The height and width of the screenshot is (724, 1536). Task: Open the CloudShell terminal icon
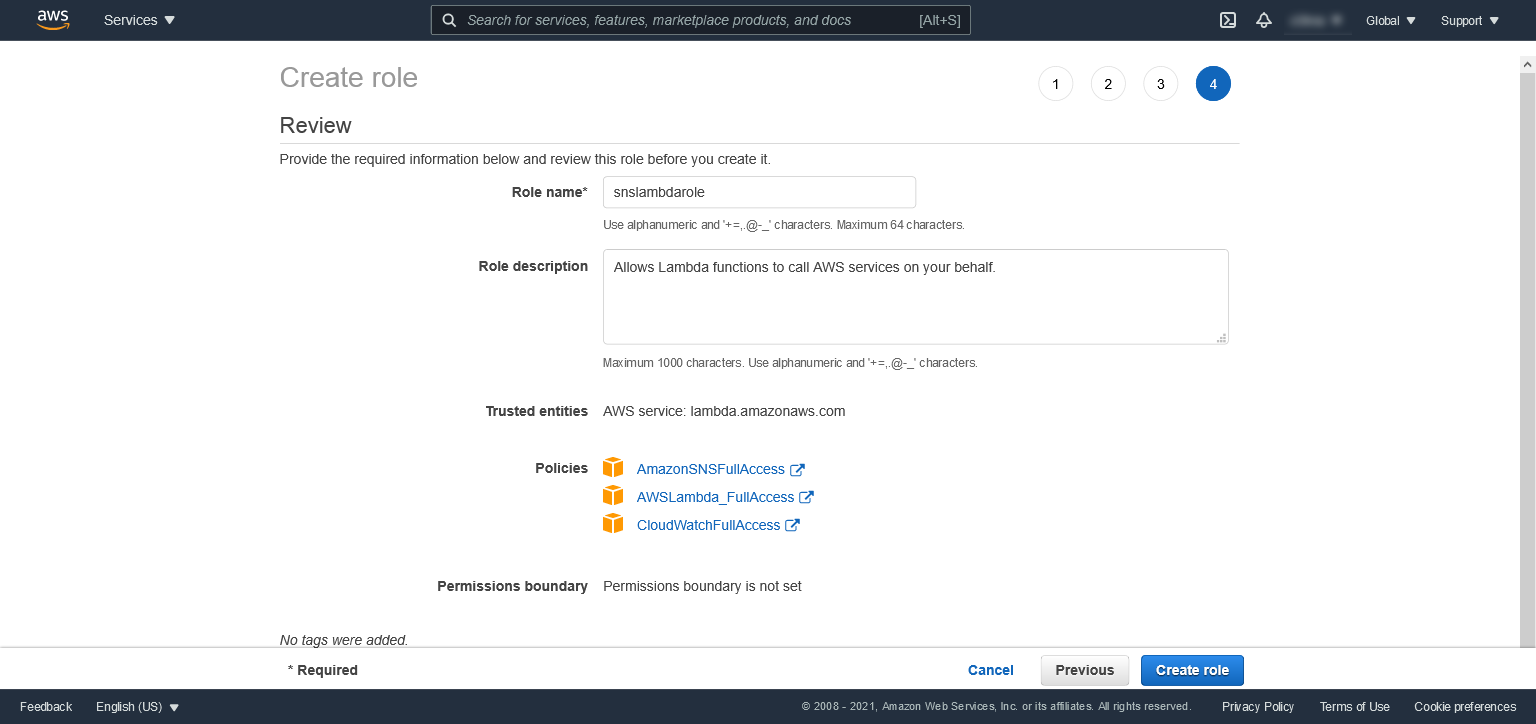1229,20
